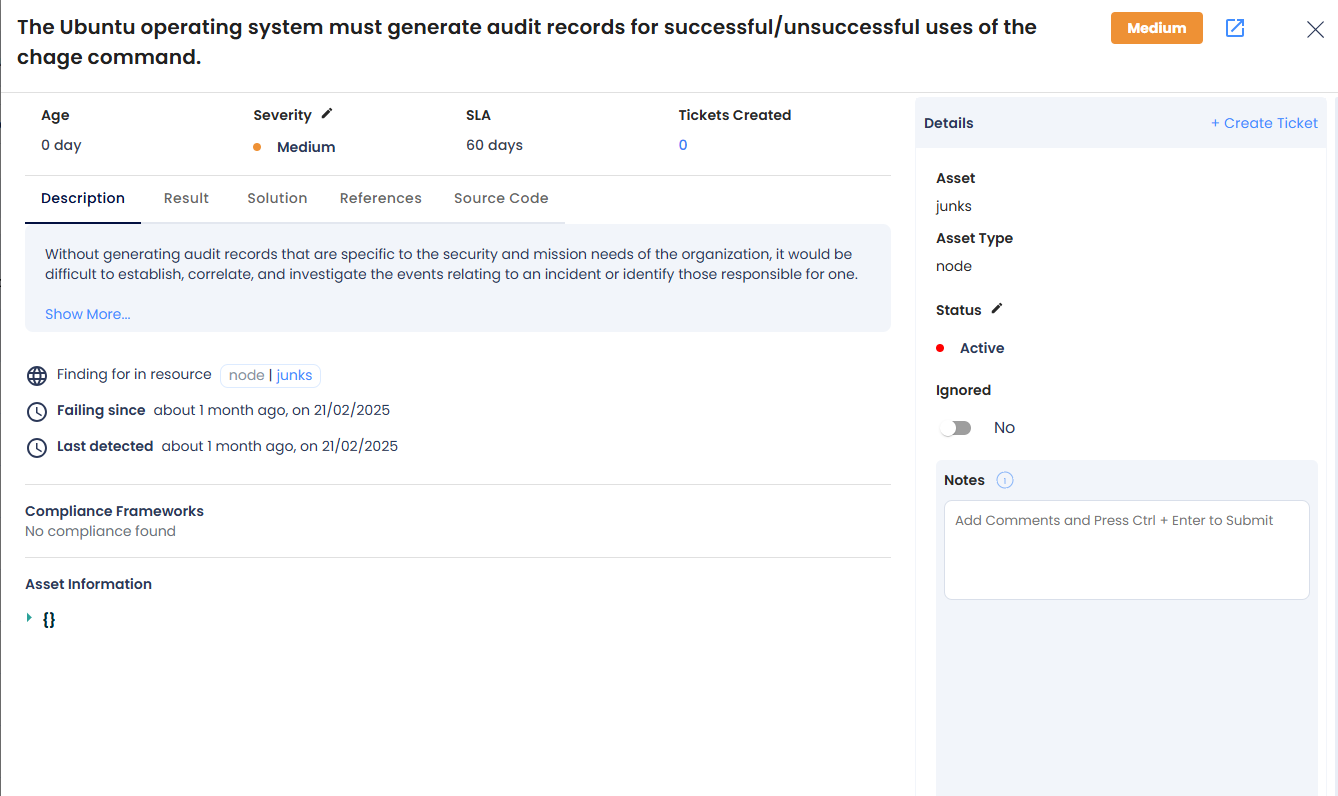Open finding in new window icon
The height and width of the screenshot is (796, 1338).
1235,28
